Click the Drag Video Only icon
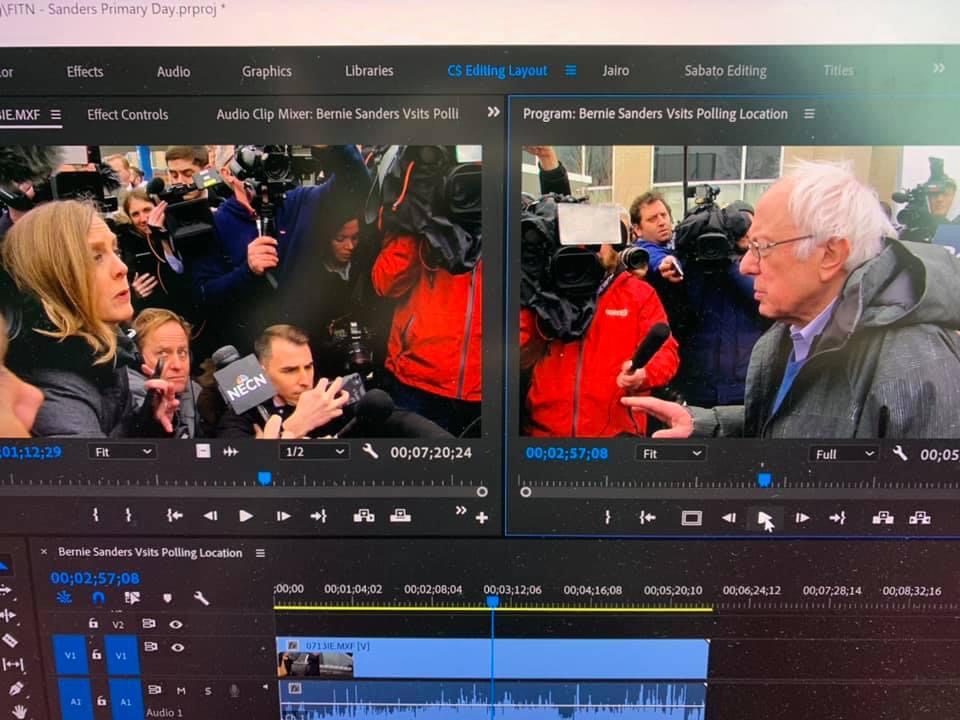960x720 pixels. [x=203, y=452]
